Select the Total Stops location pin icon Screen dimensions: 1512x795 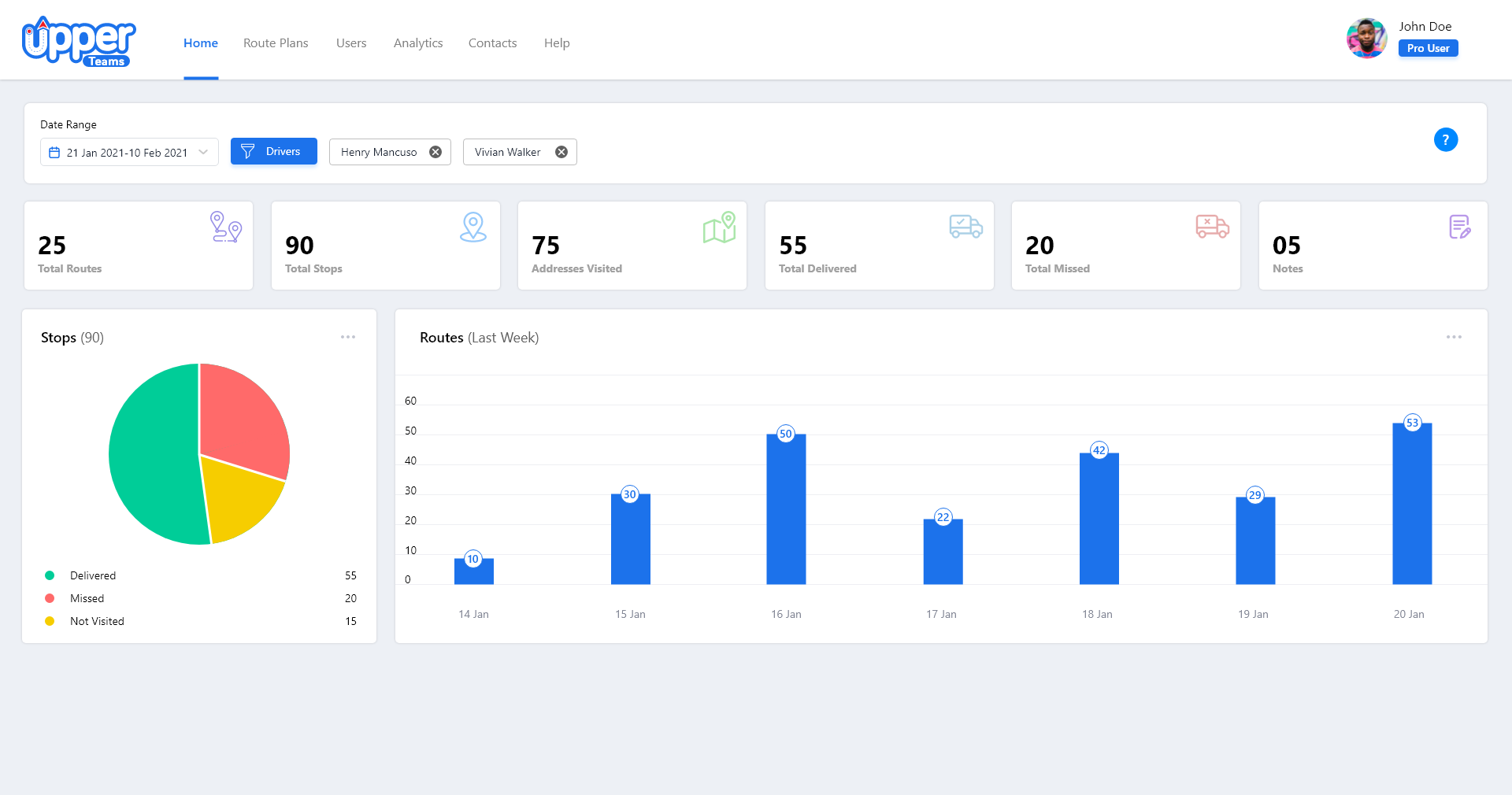click(x=472, y=227)
